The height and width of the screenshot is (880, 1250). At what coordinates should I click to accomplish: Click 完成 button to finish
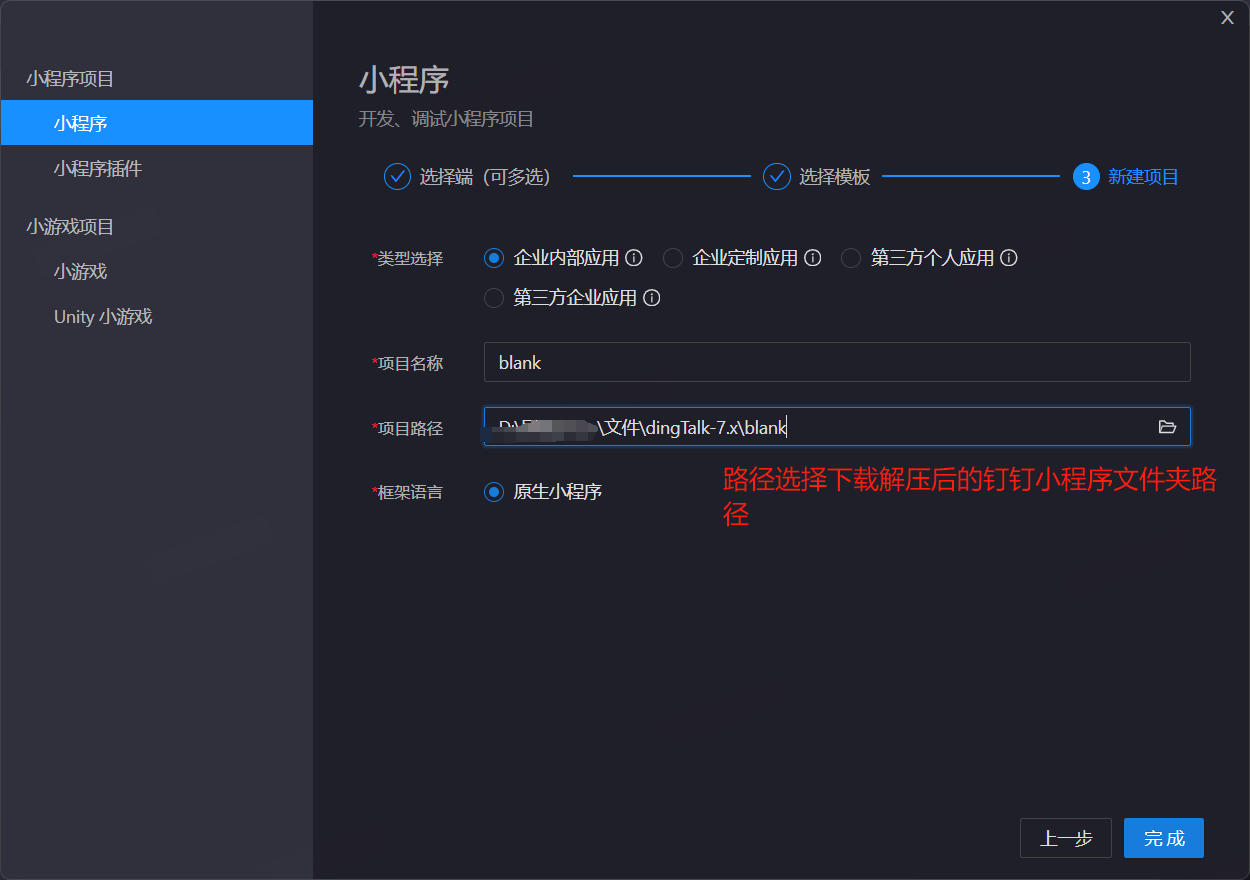click(x=1163, y=838)
